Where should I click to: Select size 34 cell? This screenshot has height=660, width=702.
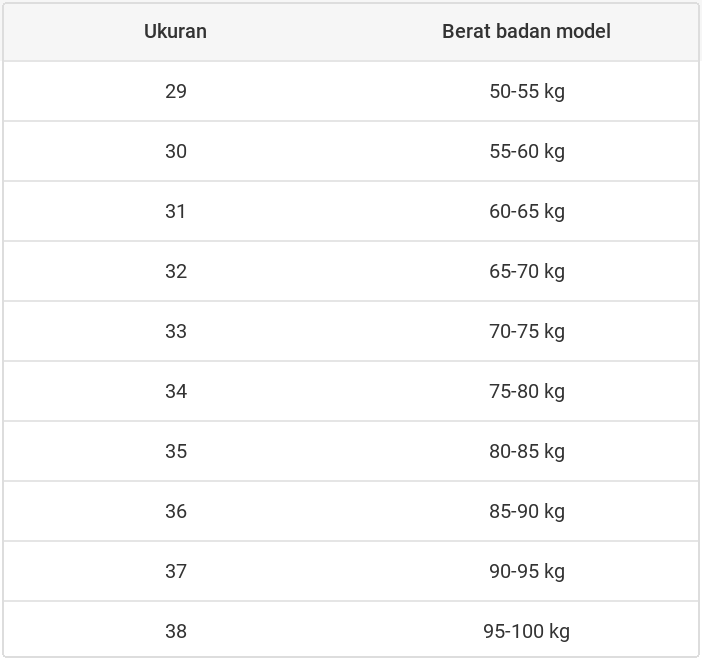[x=176, y=391]
